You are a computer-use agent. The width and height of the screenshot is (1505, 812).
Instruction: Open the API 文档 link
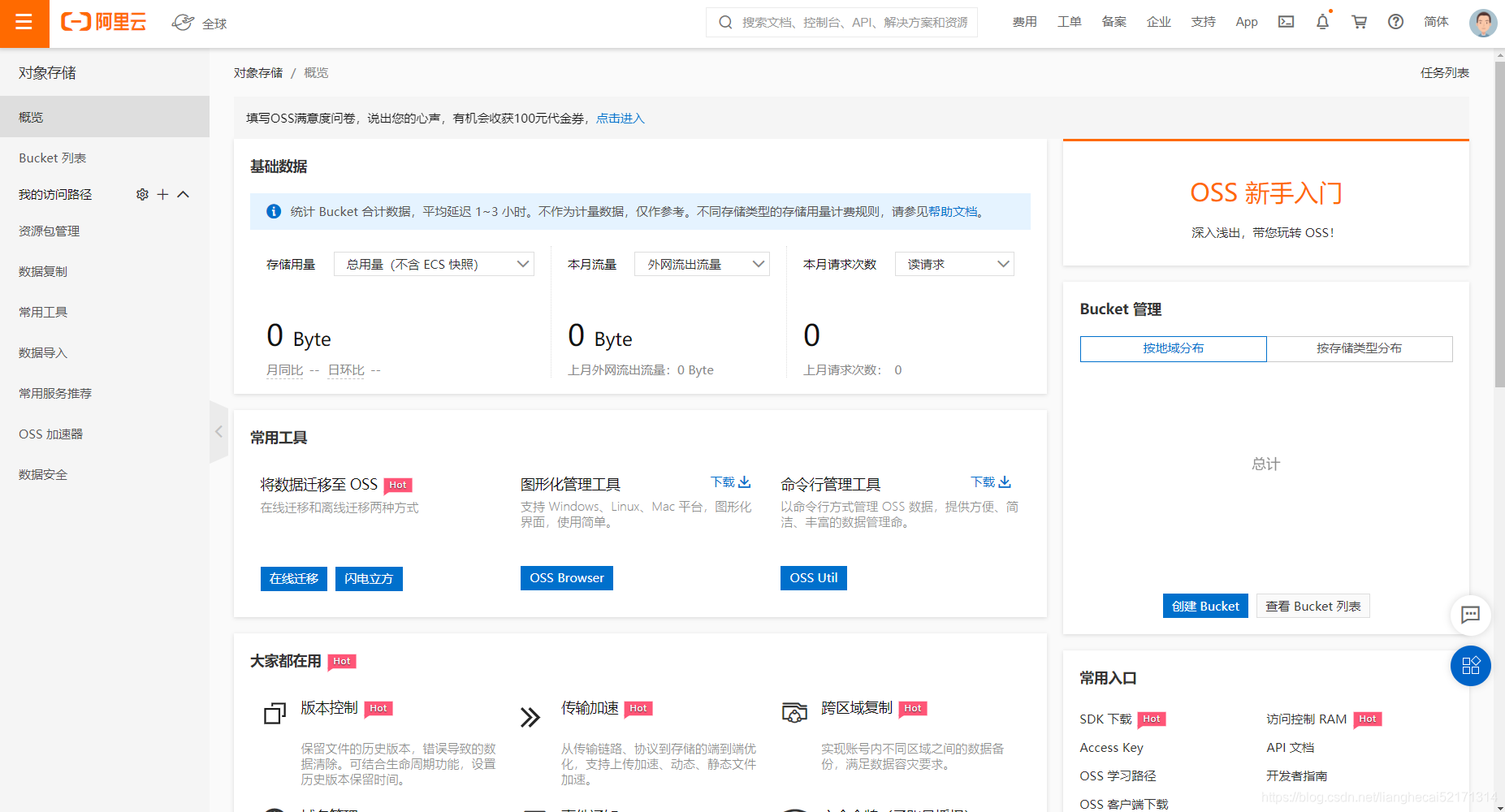pyautogui.click(x=1290, y=747)
